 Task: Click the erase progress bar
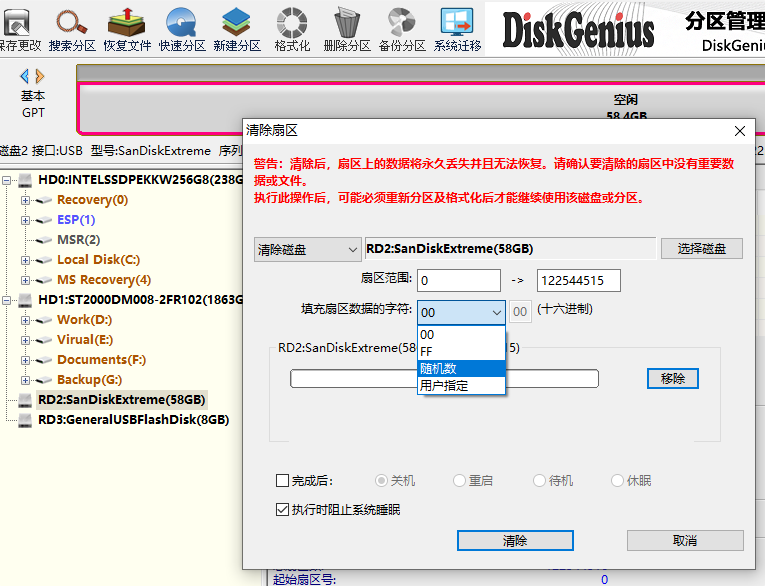coord(444,379)
